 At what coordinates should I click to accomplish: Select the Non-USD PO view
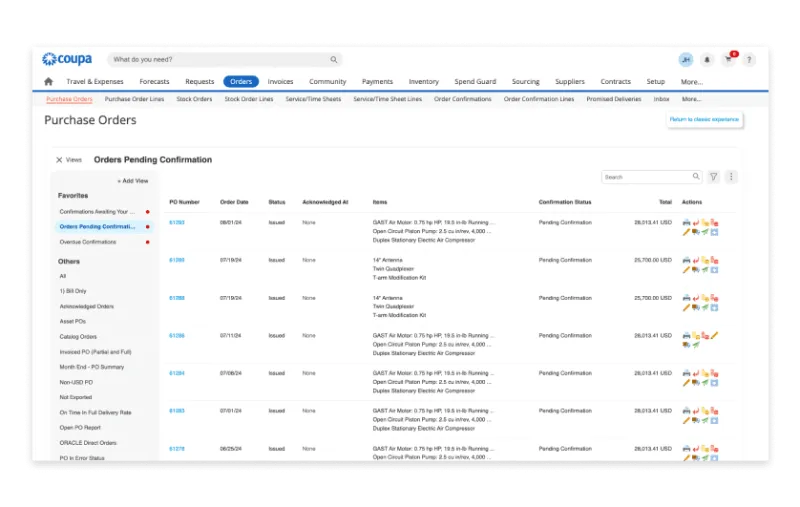point(76,383)
